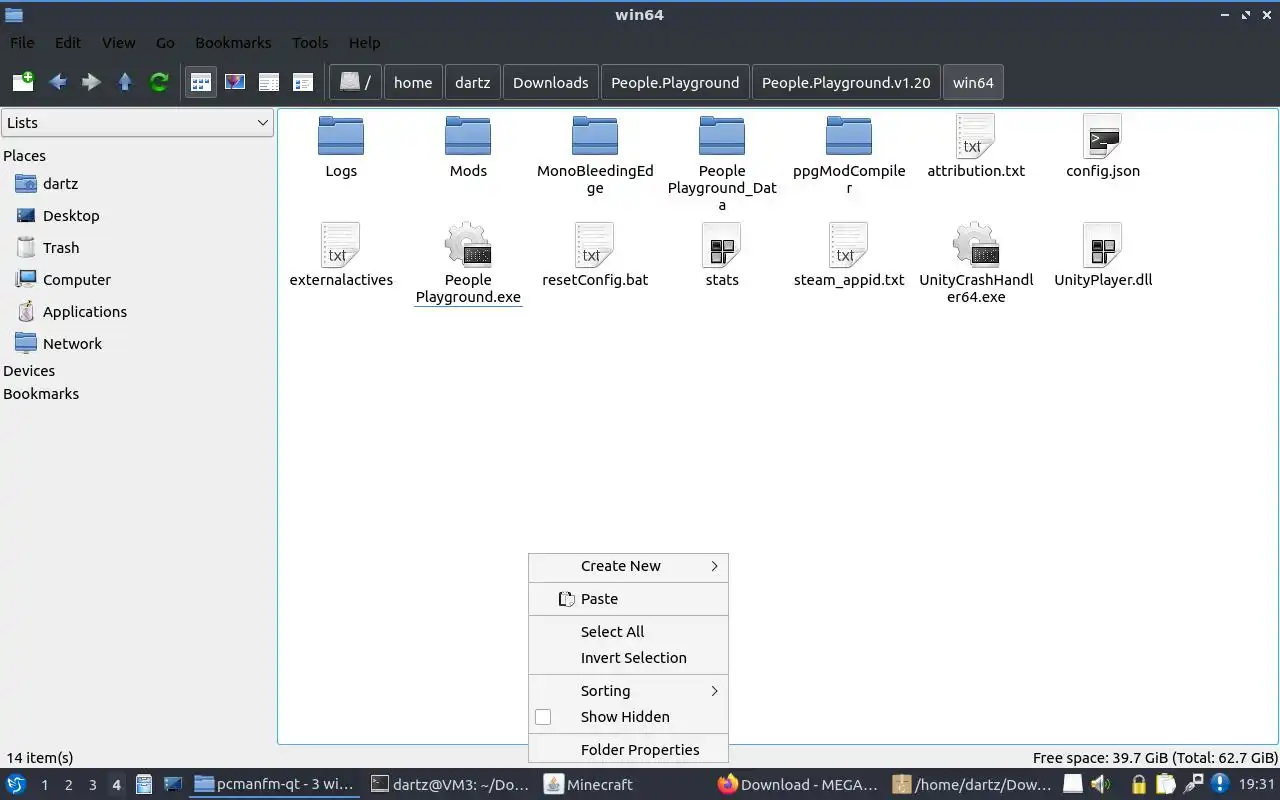The width and height of the screenshot is (1280, 800).
Task: Open the Tools menu
Action: [x=310, y=43]
